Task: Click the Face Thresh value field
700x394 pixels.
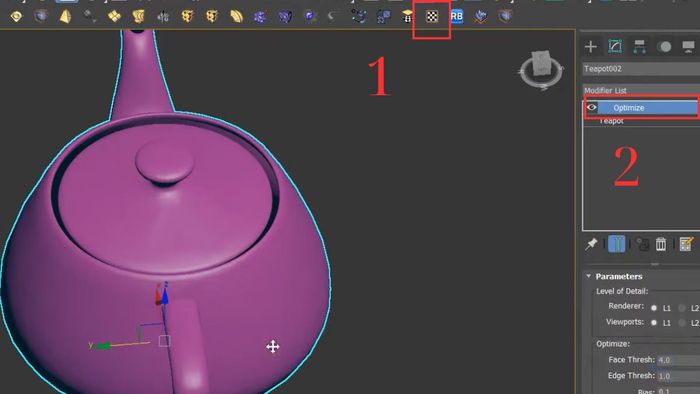Action: click(678, 360)
